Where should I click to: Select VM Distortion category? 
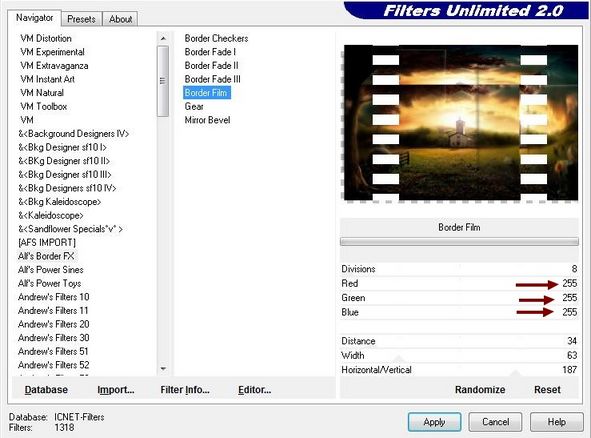46,38
